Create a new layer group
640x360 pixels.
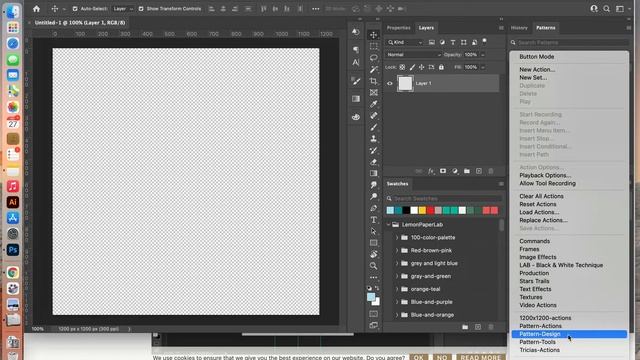click(x=467, y=171)
